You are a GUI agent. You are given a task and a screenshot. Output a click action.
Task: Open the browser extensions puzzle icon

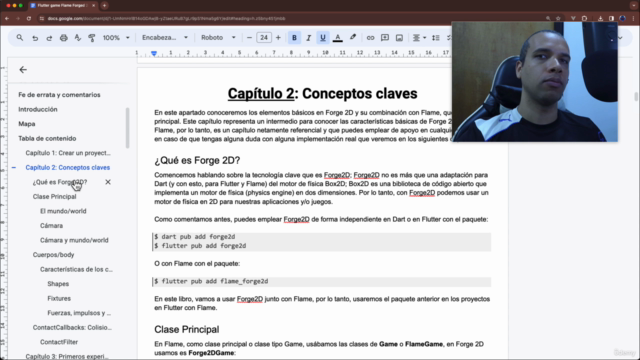pos(584,18)
